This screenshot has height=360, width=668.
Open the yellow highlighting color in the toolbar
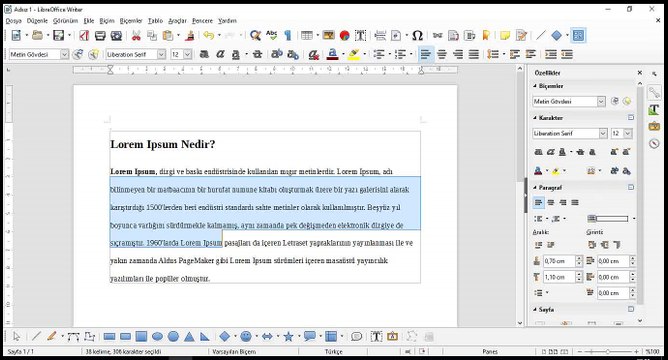pos(354,55)
